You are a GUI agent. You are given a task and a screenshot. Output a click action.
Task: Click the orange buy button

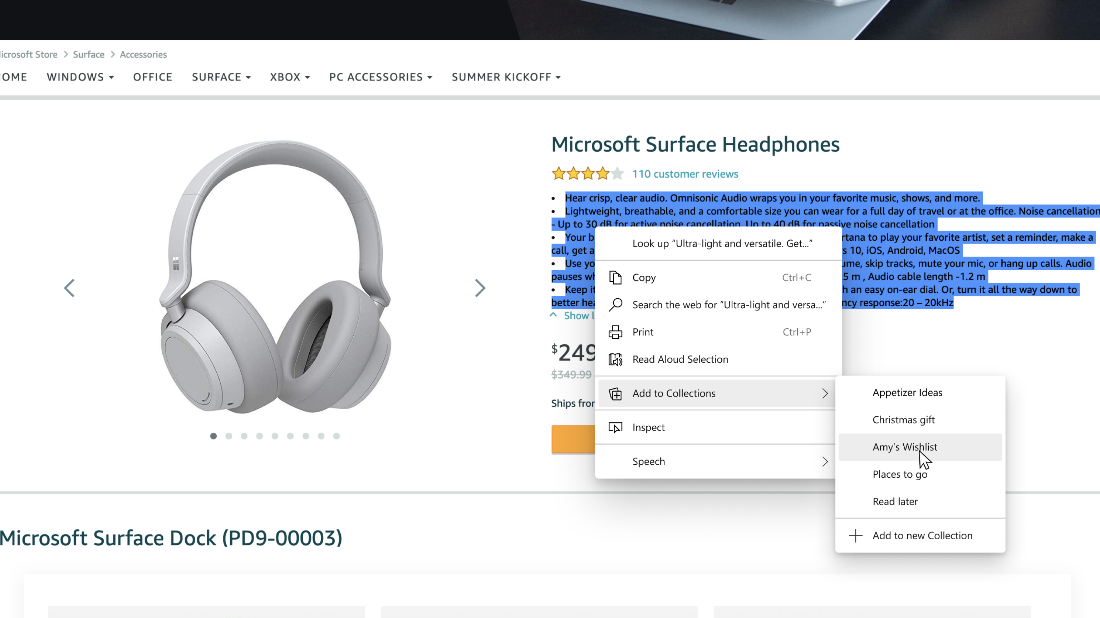click(572, 440)
